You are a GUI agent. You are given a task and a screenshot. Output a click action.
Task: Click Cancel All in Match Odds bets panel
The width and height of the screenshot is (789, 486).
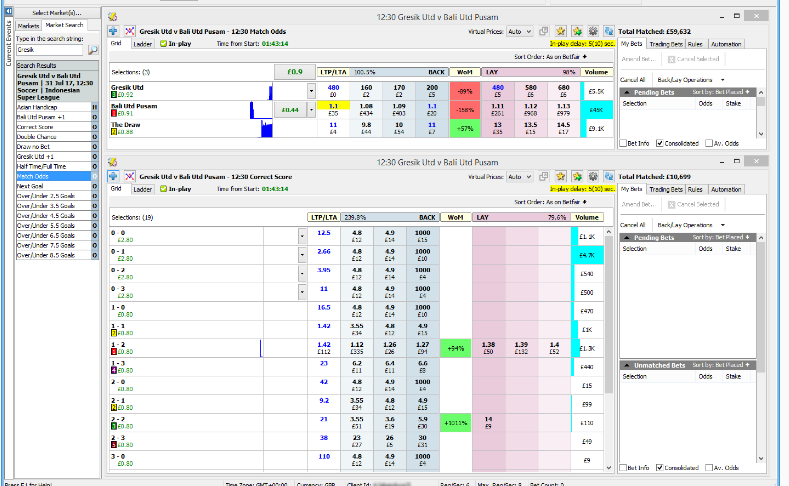click(x=632, y=80)
